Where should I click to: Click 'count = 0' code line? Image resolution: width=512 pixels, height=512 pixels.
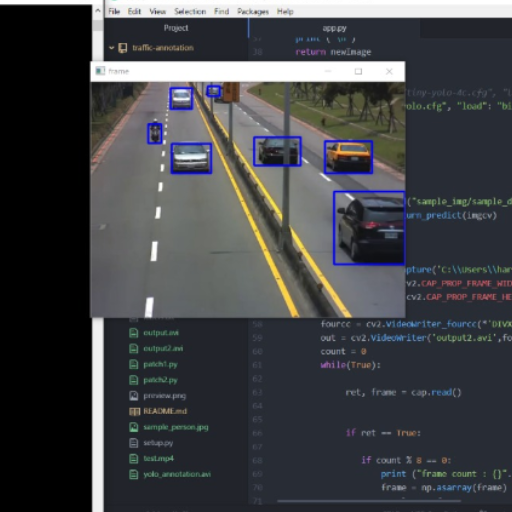click(343, 351)
